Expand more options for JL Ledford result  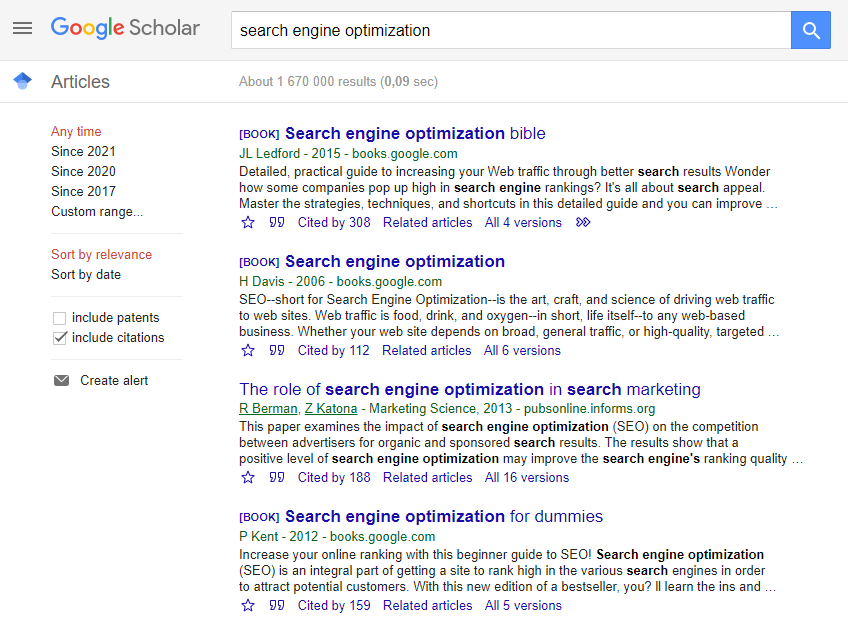point(583,223)
